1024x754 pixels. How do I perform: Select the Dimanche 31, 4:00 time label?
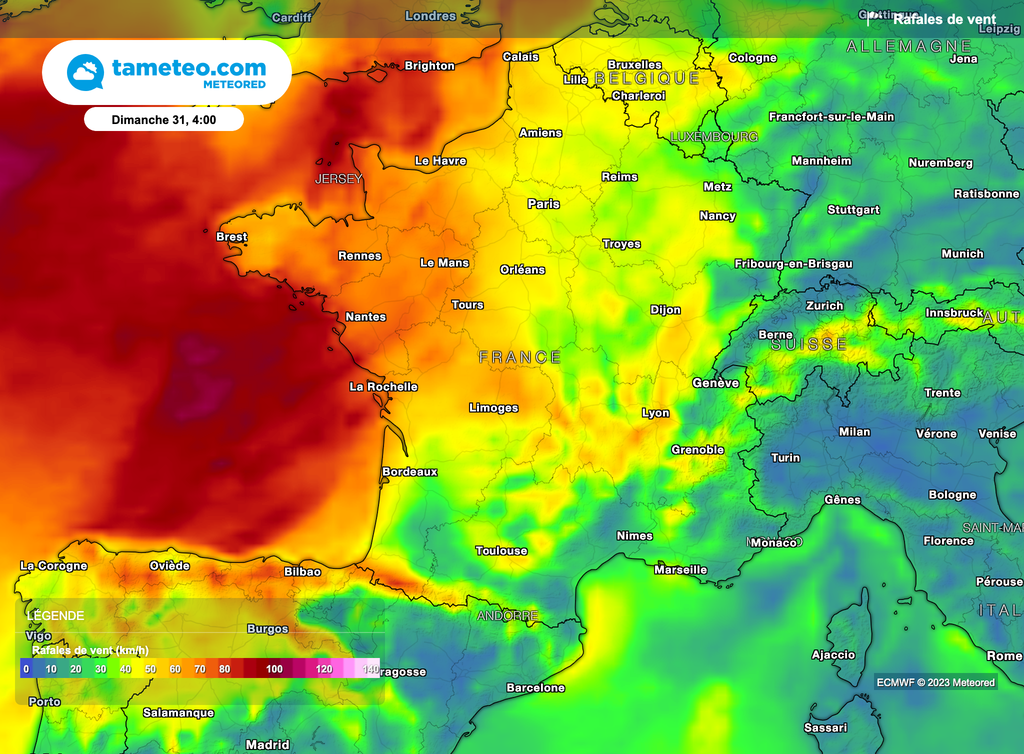pos(164,119)
